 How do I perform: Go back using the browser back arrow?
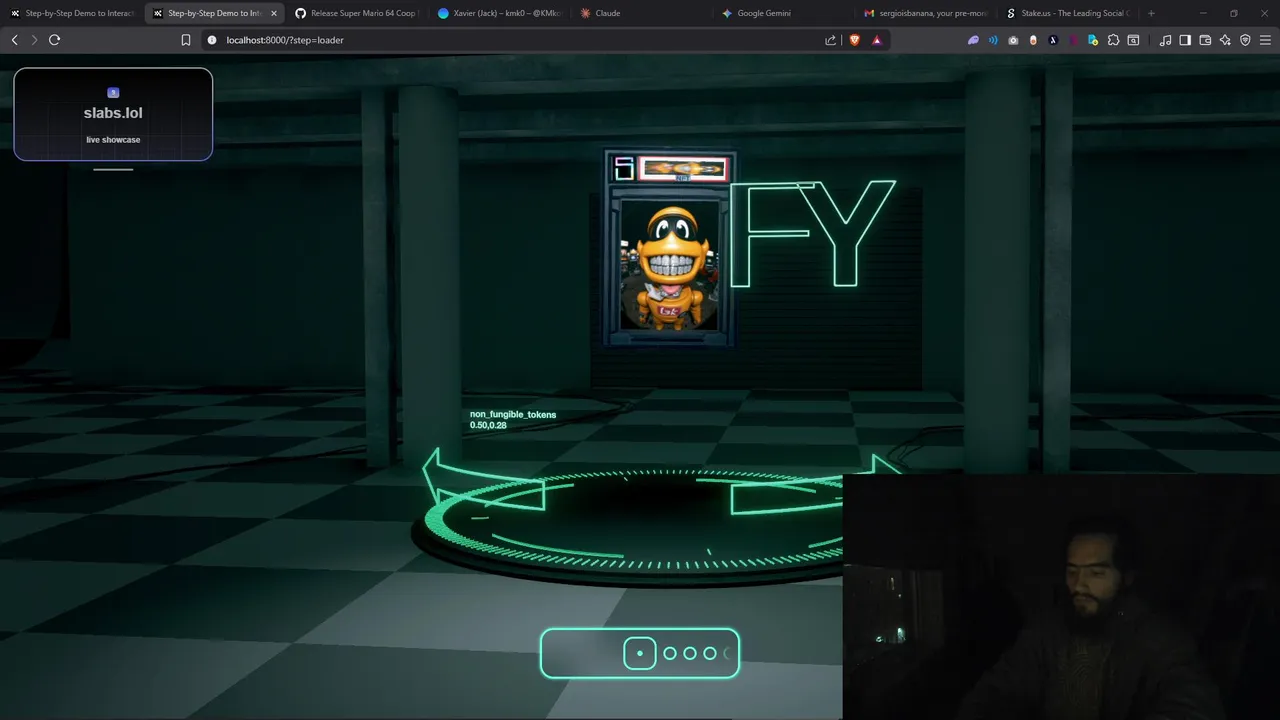[14, 40]
